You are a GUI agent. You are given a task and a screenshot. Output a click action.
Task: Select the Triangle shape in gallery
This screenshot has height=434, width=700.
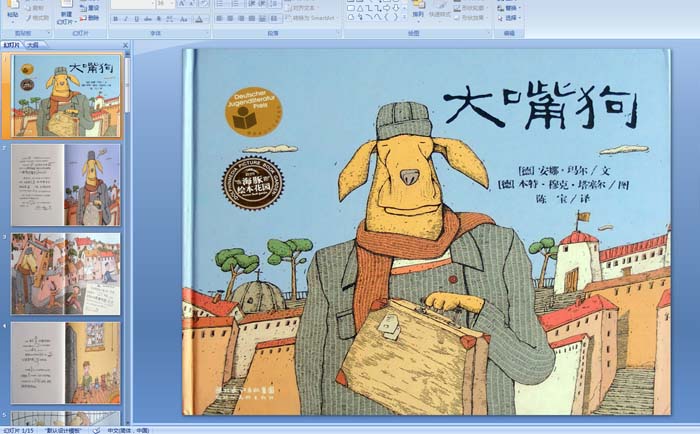click(x=360, y=8)
